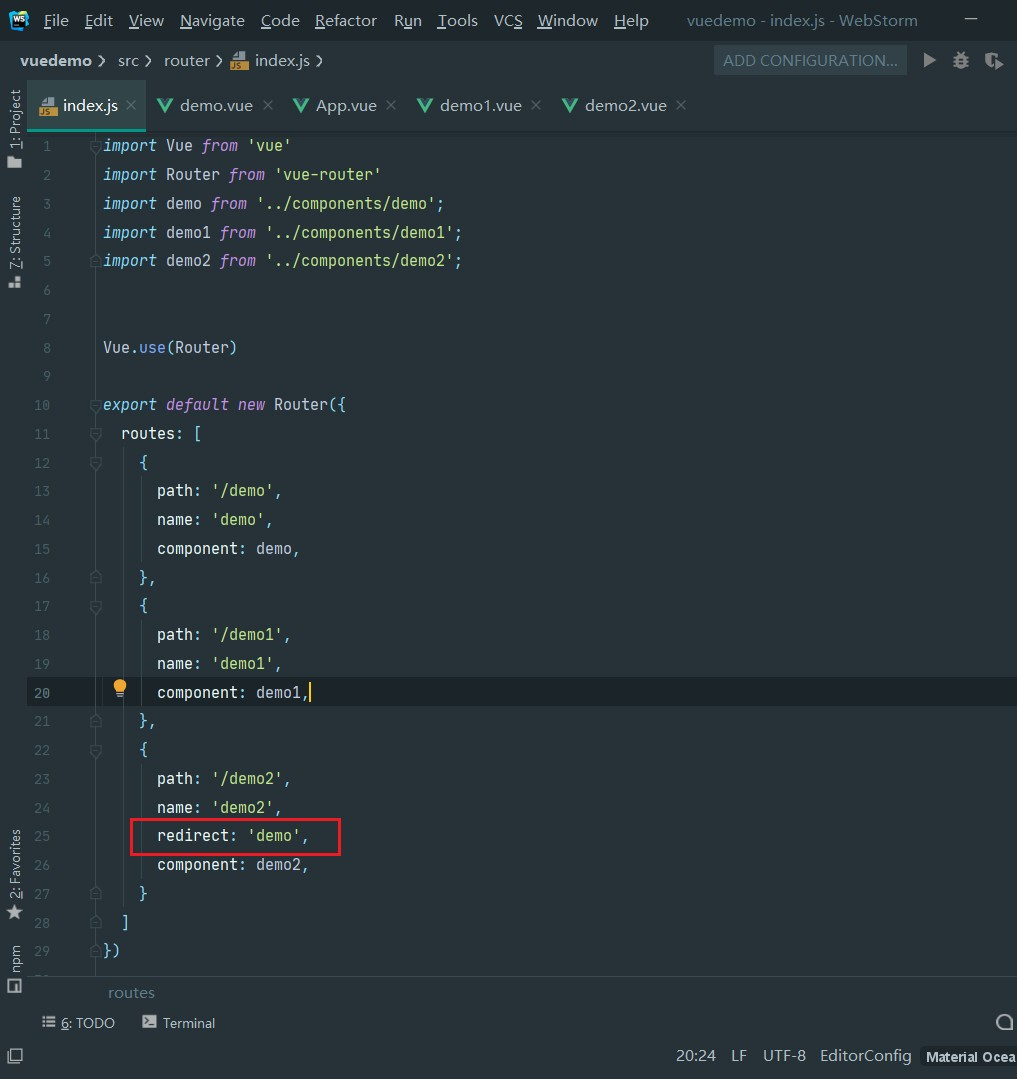Open the Material Oceanic theme switcher
Screen dimensions: 1017x1079
coord(970,1056)
